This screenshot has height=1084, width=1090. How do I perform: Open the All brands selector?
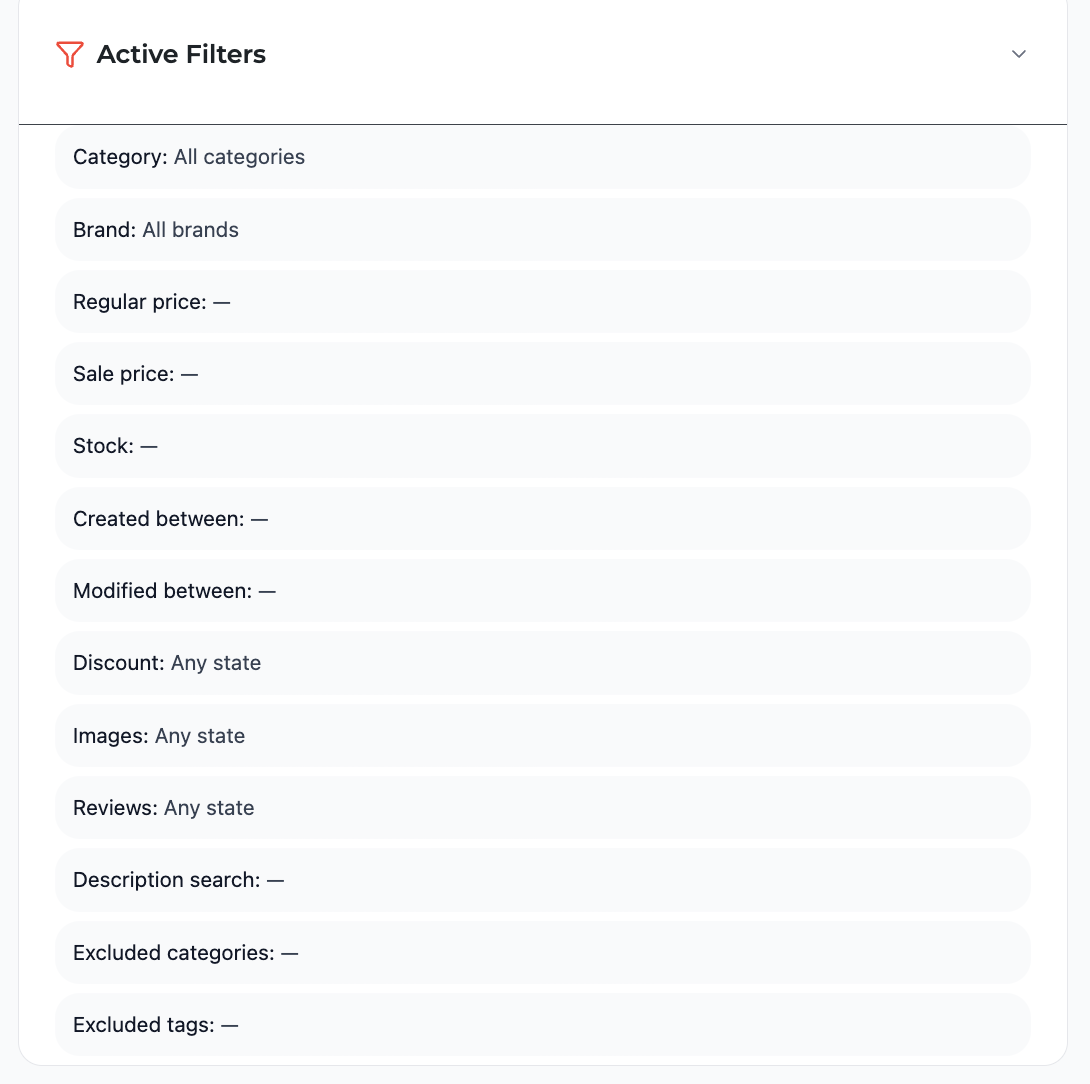[190, 229]
